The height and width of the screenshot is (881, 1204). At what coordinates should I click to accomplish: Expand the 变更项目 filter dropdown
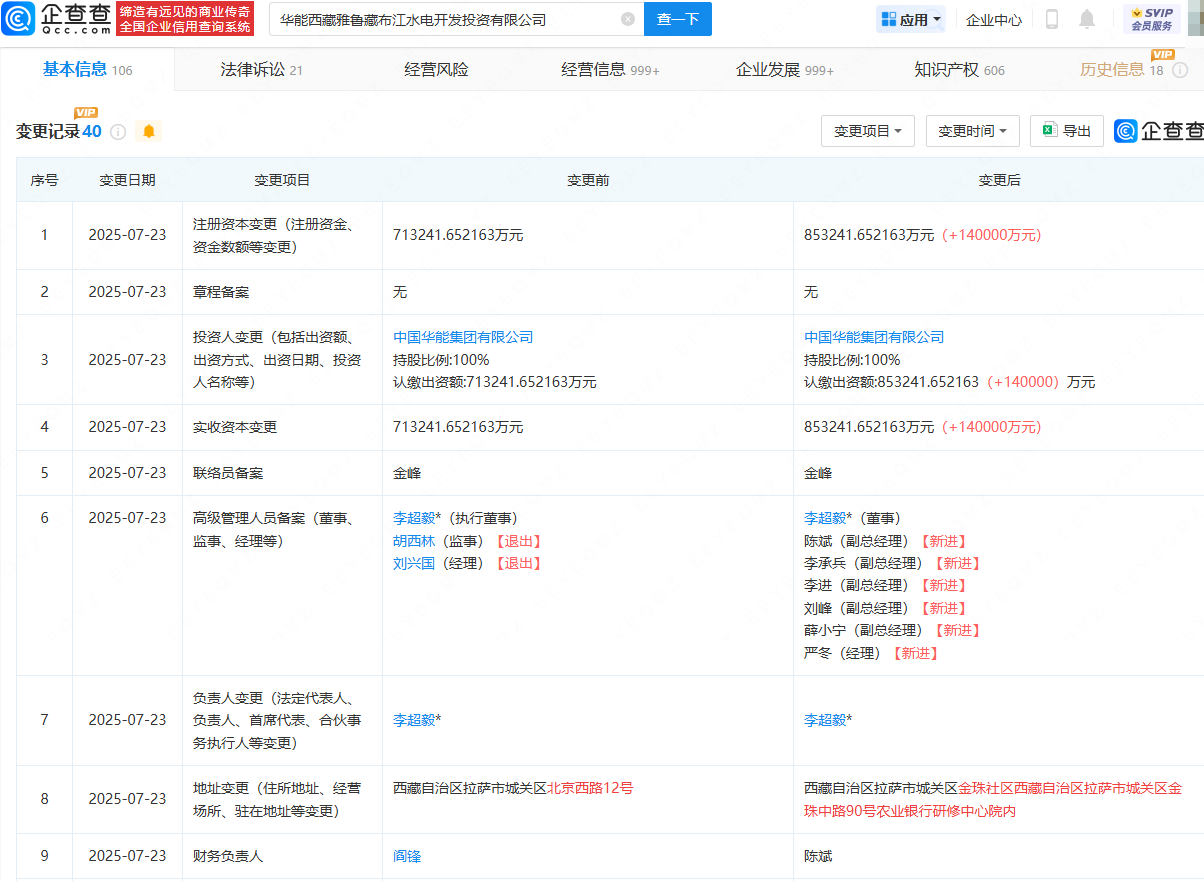coord(868,131)
